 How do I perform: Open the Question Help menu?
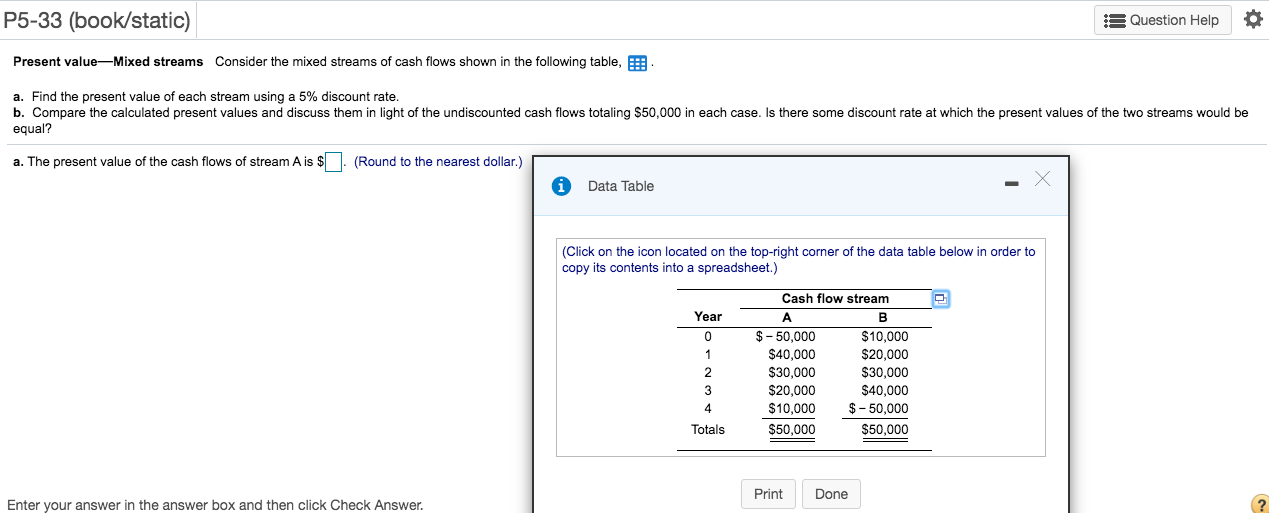click(x=1163, y=20)
